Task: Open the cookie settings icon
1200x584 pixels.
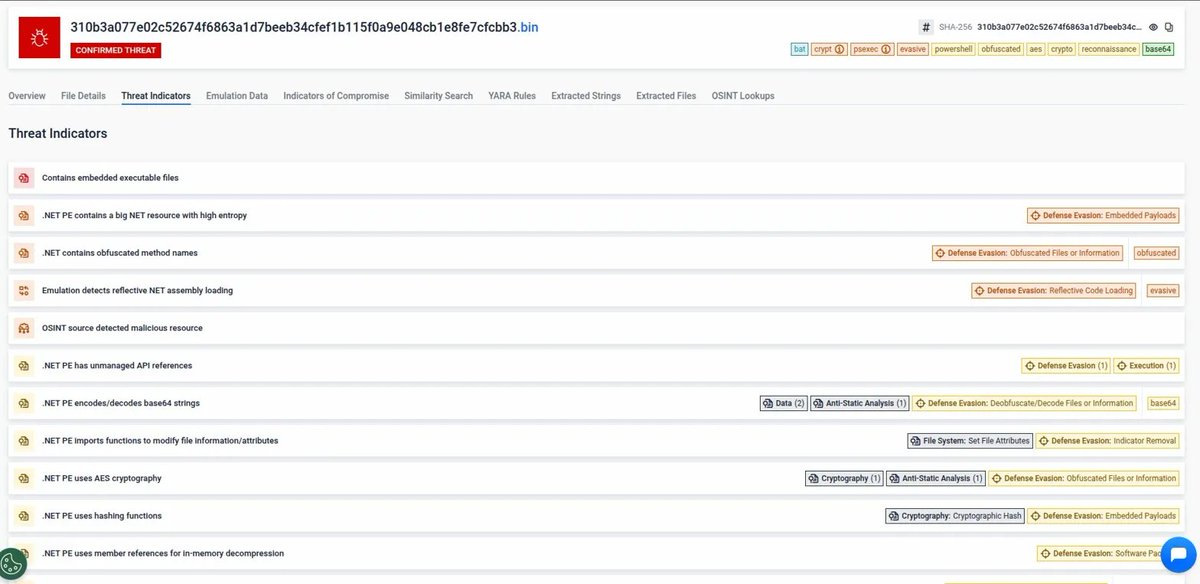Action: coord(13,564)
